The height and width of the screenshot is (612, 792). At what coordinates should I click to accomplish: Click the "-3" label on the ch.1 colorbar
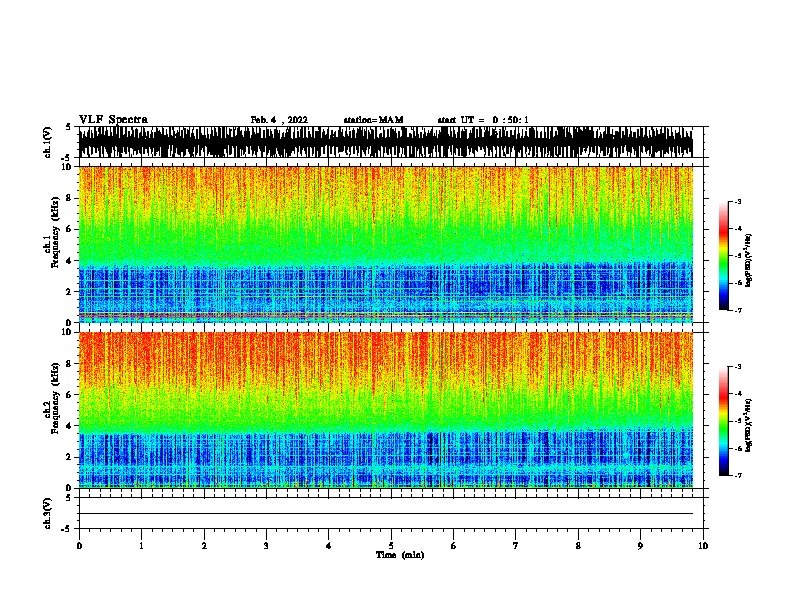(738, 201)
